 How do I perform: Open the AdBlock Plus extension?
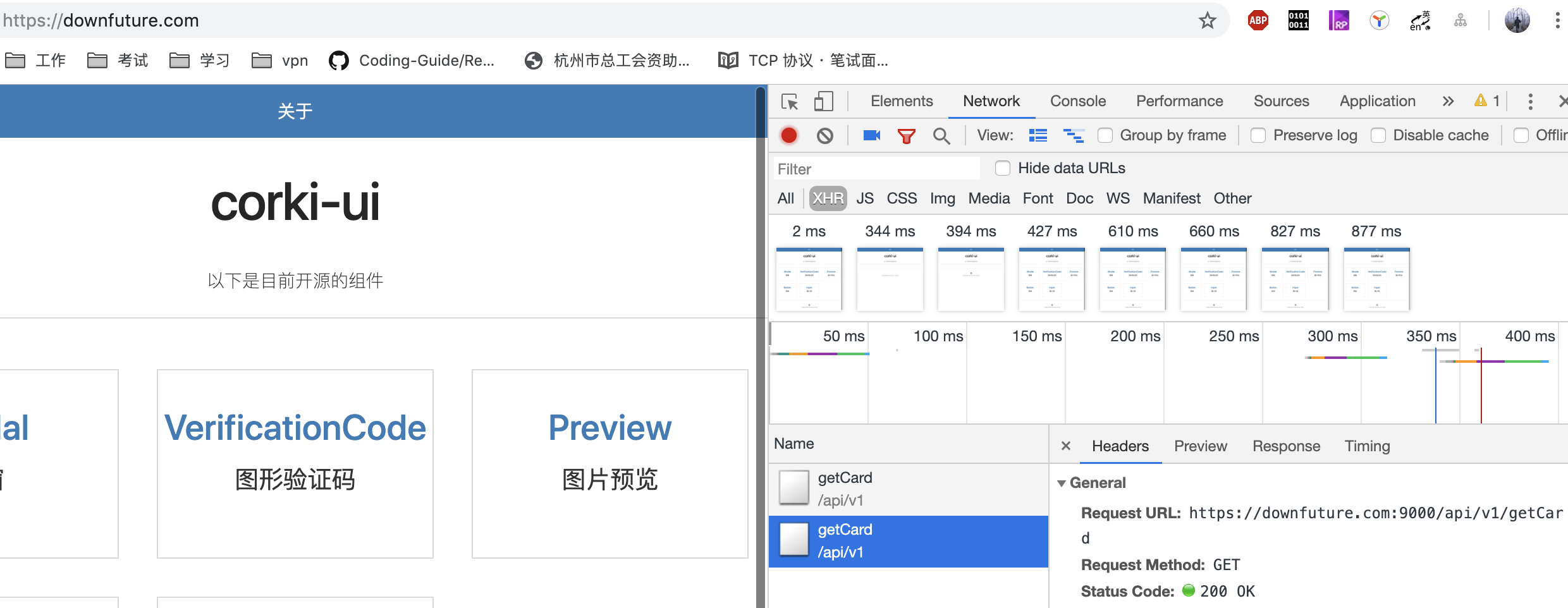(1258, 21)
